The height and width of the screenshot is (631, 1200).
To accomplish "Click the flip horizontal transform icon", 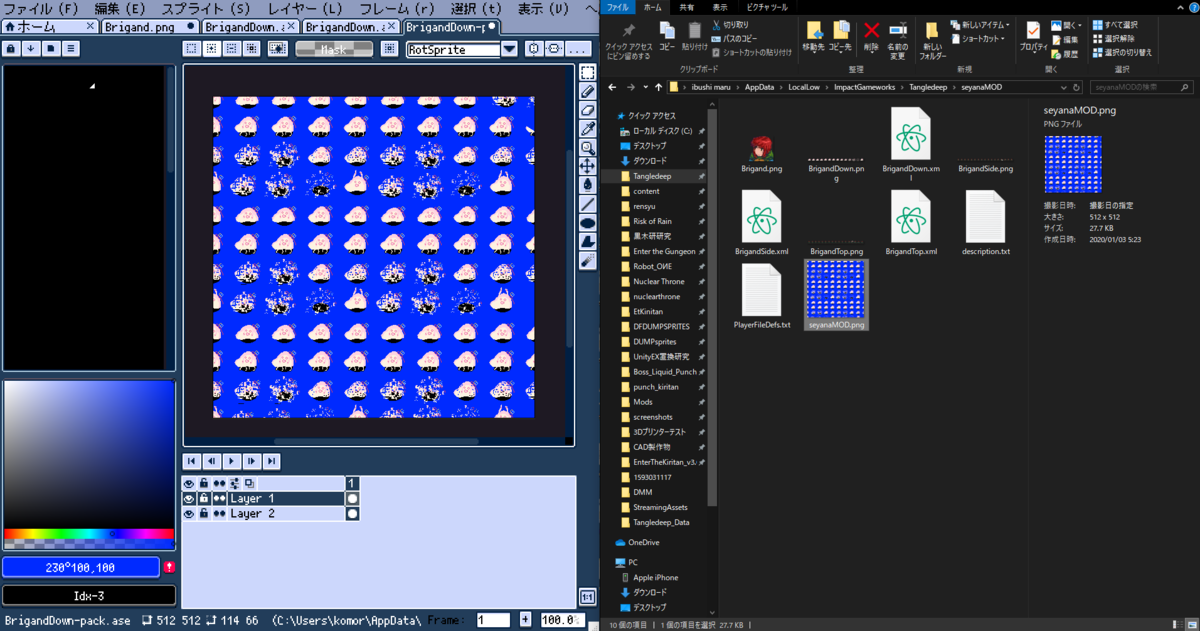I will click(535, 48).
